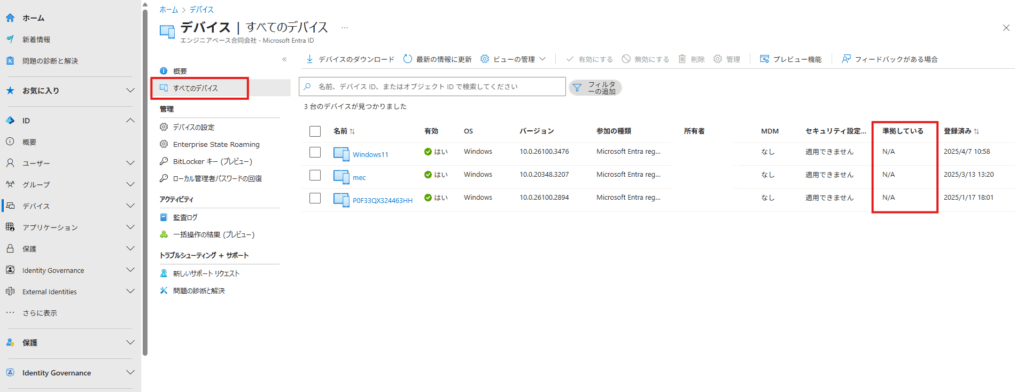The image size is (1024, 392).
Task: Click the デバイスの設定 gear icon
Action: (164, 127)
